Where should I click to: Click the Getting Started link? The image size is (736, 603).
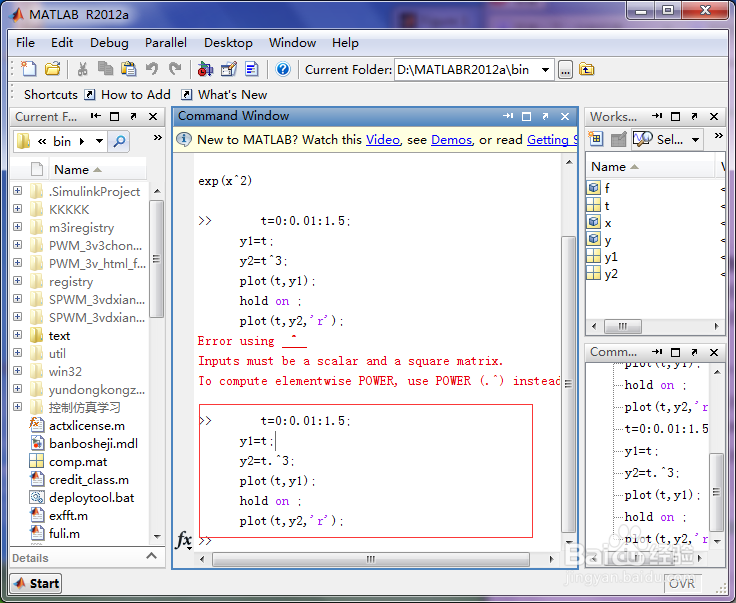pyautogui.click(x=552, y=140)
